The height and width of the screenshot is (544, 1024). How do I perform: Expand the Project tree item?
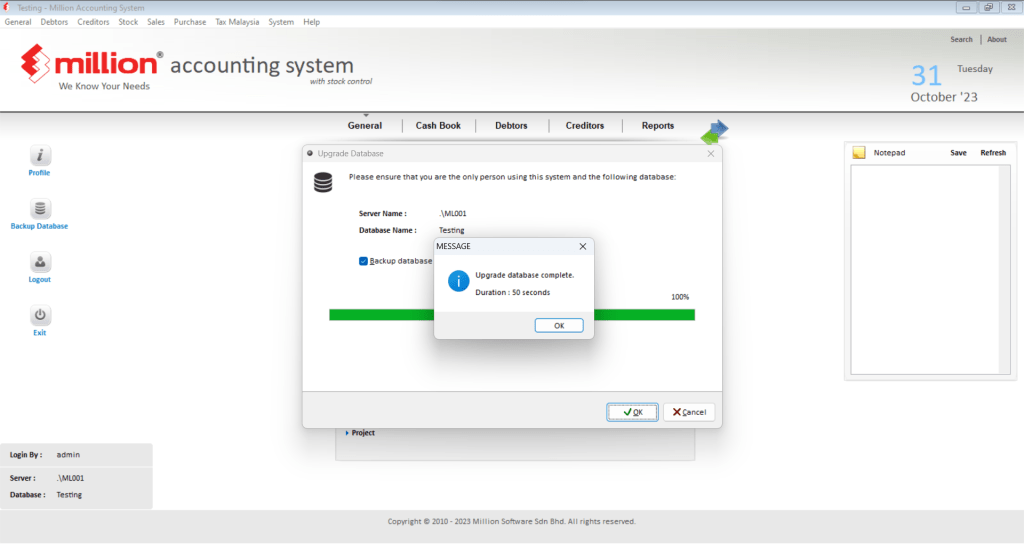(347, 433)
